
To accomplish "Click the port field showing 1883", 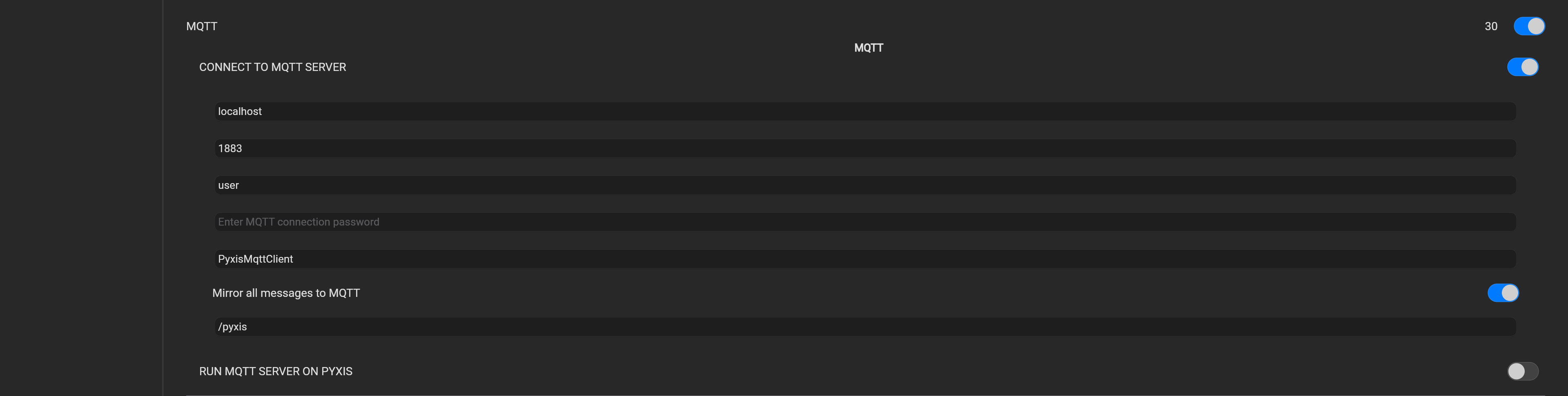I will coord(864,148).
